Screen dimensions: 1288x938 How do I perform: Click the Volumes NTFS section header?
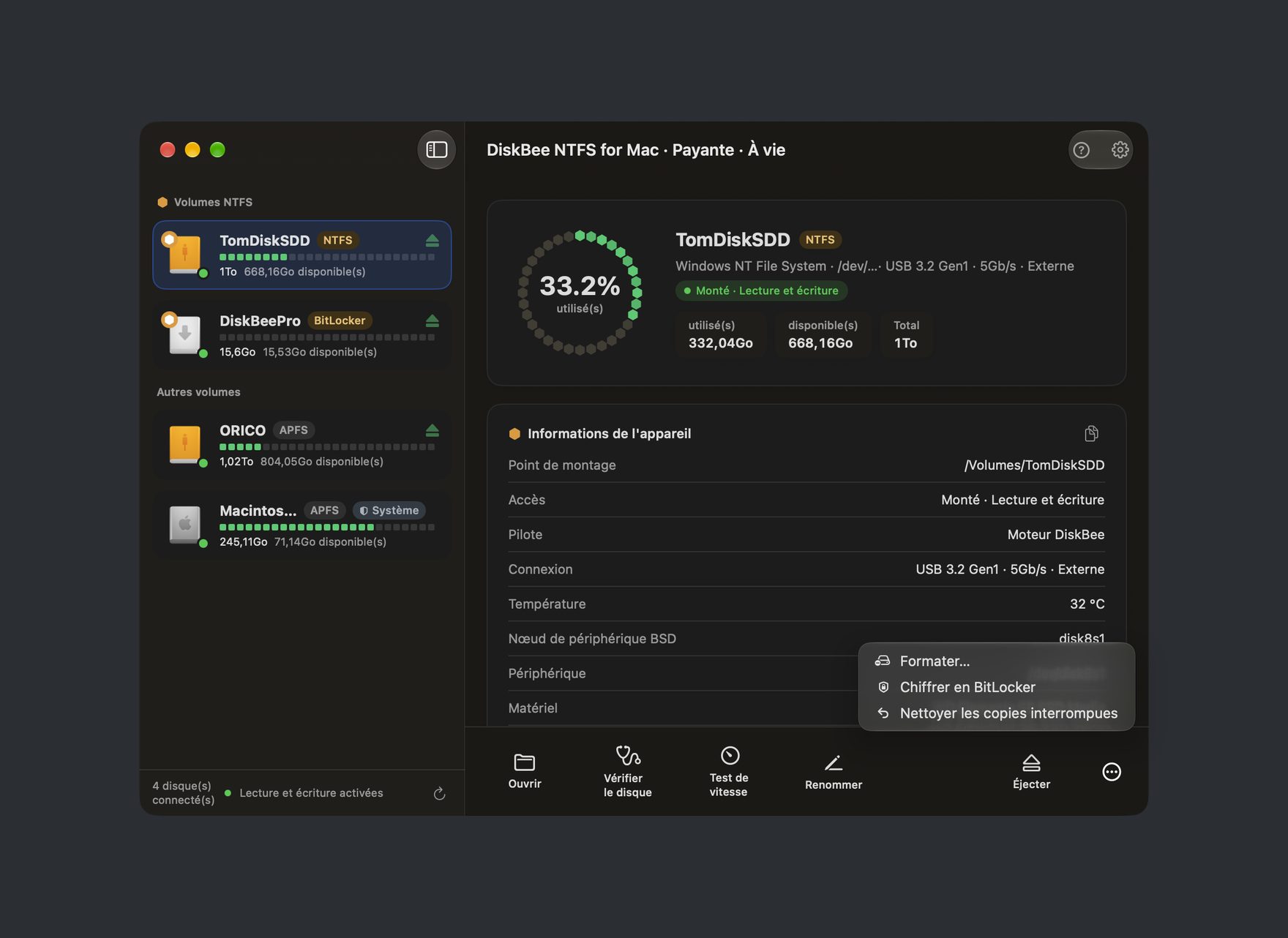(205, 202)
